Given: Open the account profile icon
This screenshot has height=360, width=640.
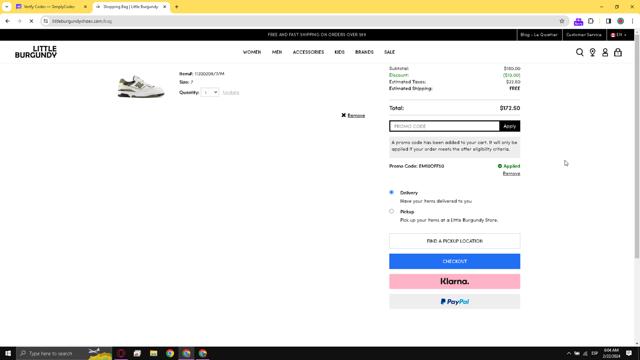Looking at the screenshot, I should [605, 52].
